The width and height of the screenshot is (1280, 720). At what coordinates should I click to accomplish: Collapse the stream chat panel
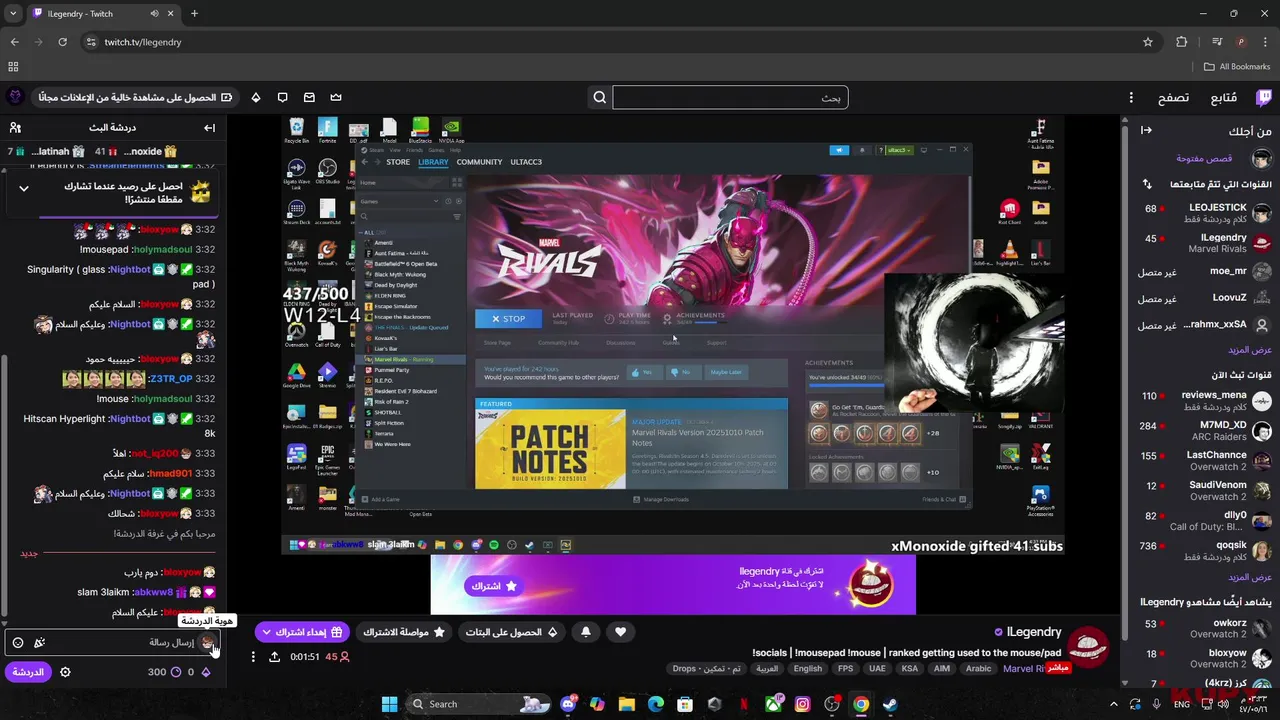point(209,128)
